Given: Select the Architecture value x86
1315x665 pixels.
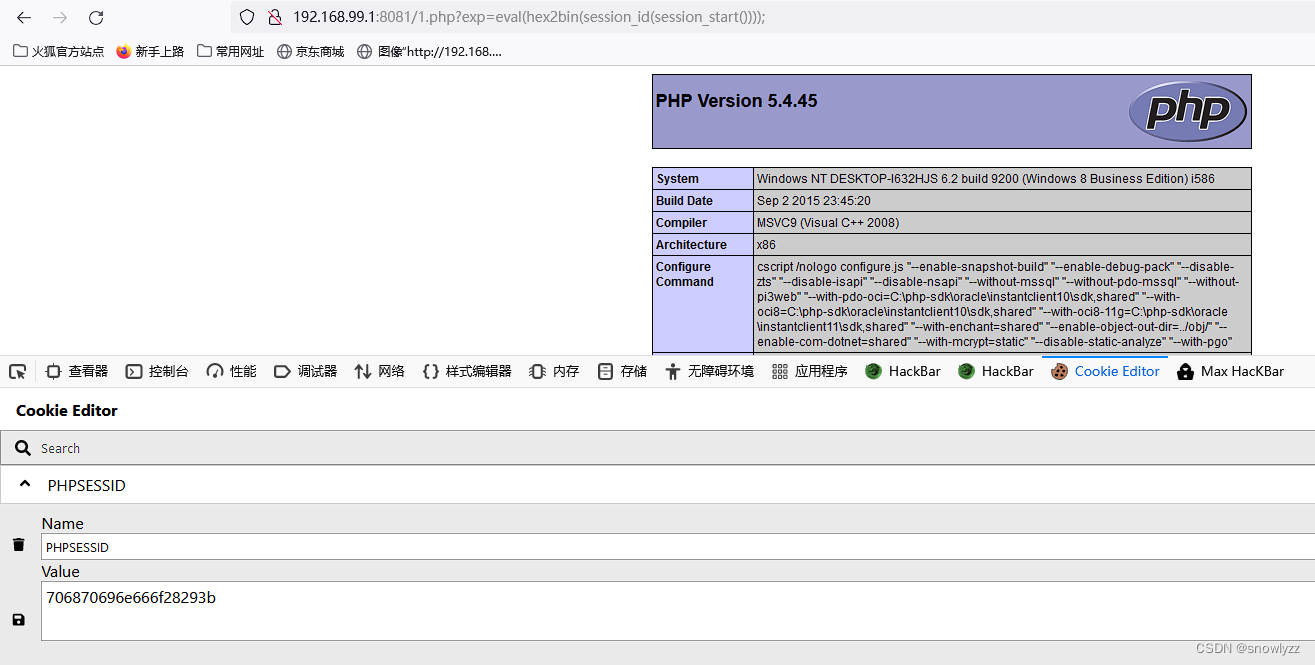Looking at the screenshot, I should 766,245.
